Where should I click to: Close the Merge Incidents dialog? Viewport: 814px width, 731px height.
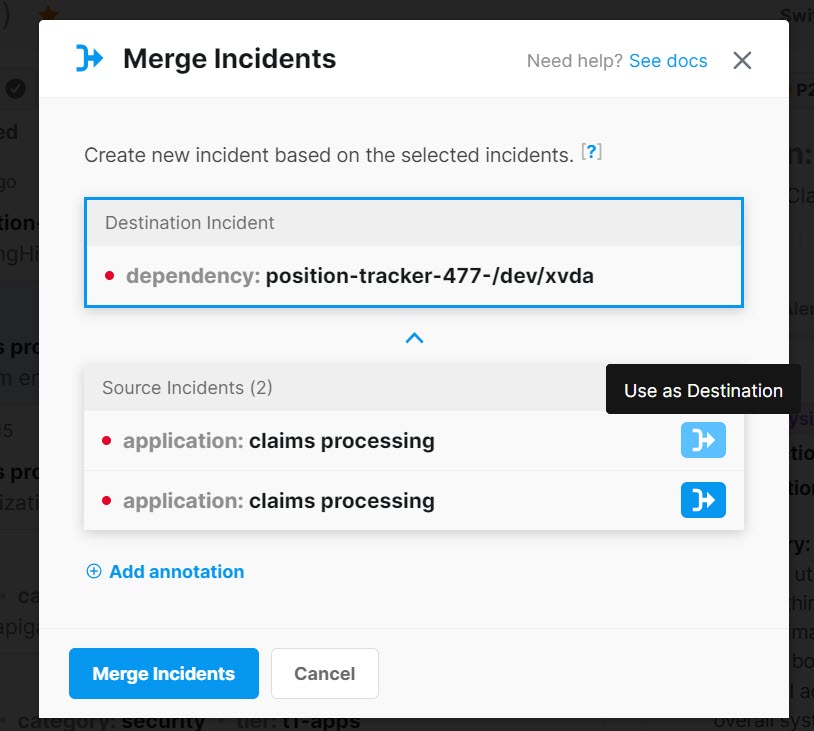[742, 60]
